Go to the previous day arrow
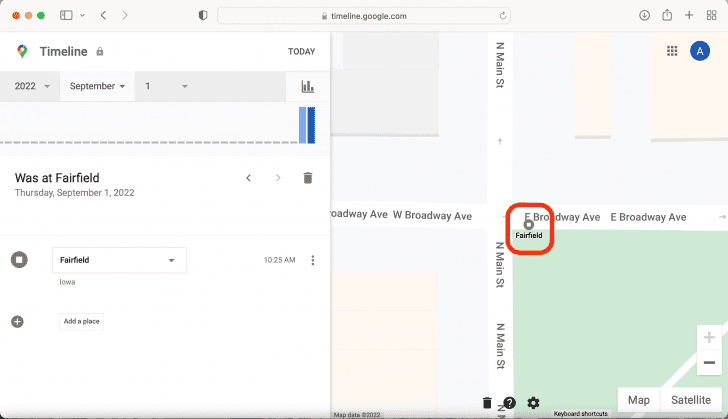Image resolution: width=728 pixels, height=419 pixels. click(249, 178)
